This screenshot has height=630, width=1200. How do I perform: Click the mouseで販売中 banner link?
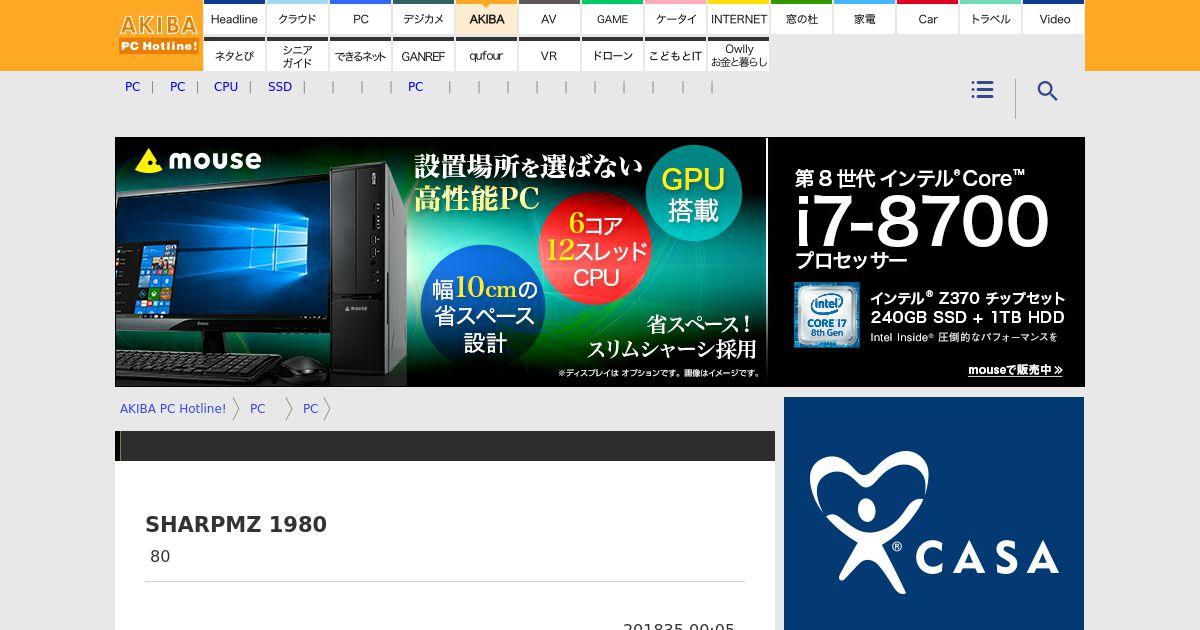point(1015,370)
